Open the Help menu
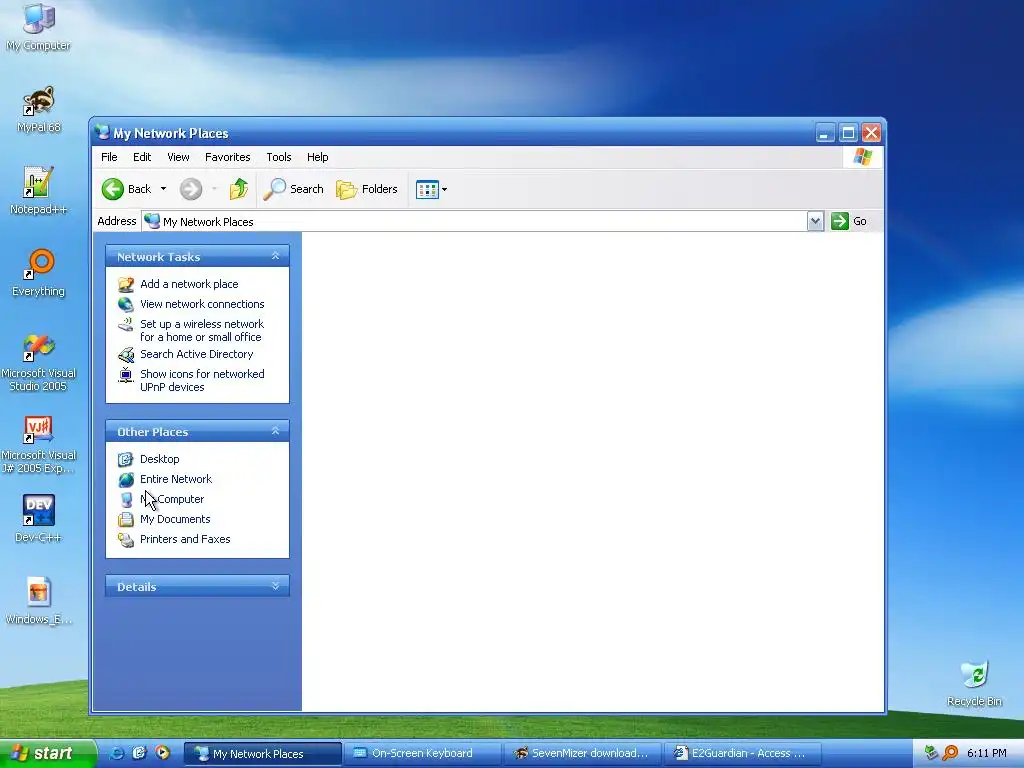The height and width of the screenshot is (768, 1024). (317, 157)
